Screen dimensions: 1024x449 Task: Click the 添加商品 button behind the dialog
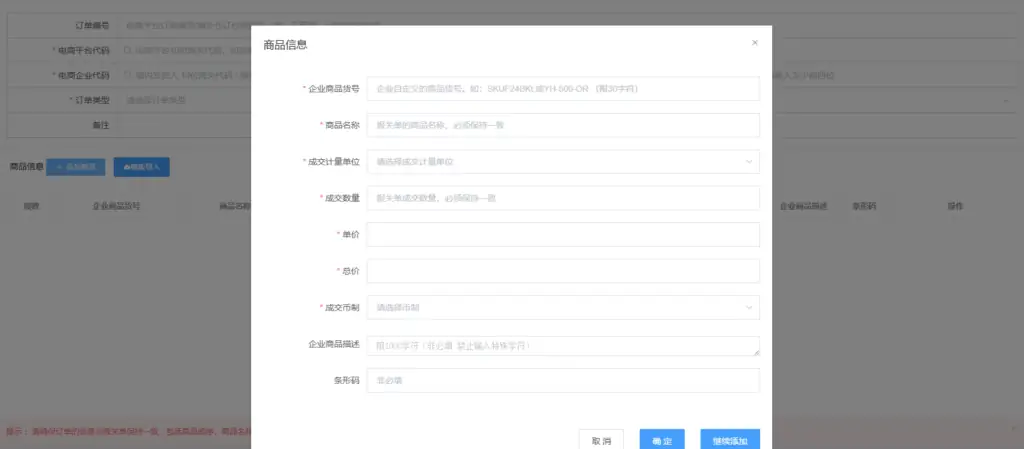(x=76, y=167)
